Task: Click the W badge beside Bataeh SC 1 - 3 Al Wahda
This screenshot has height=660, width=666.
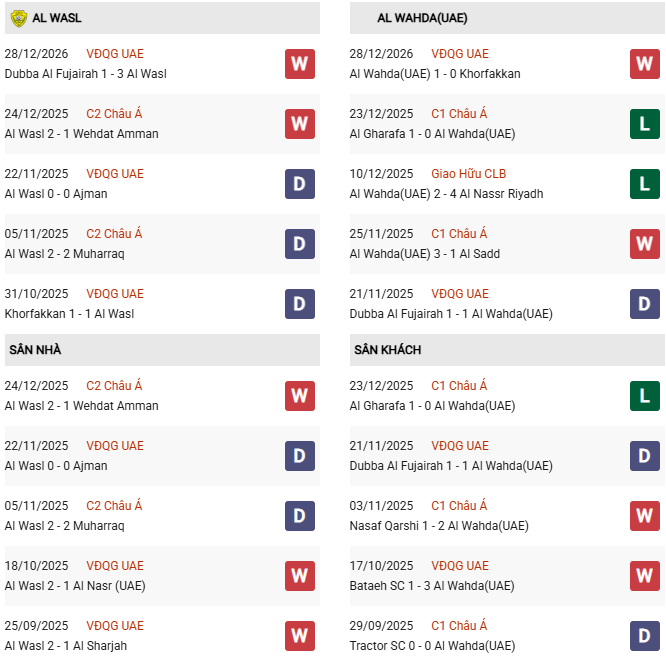Action: click(x=644, y=576)
